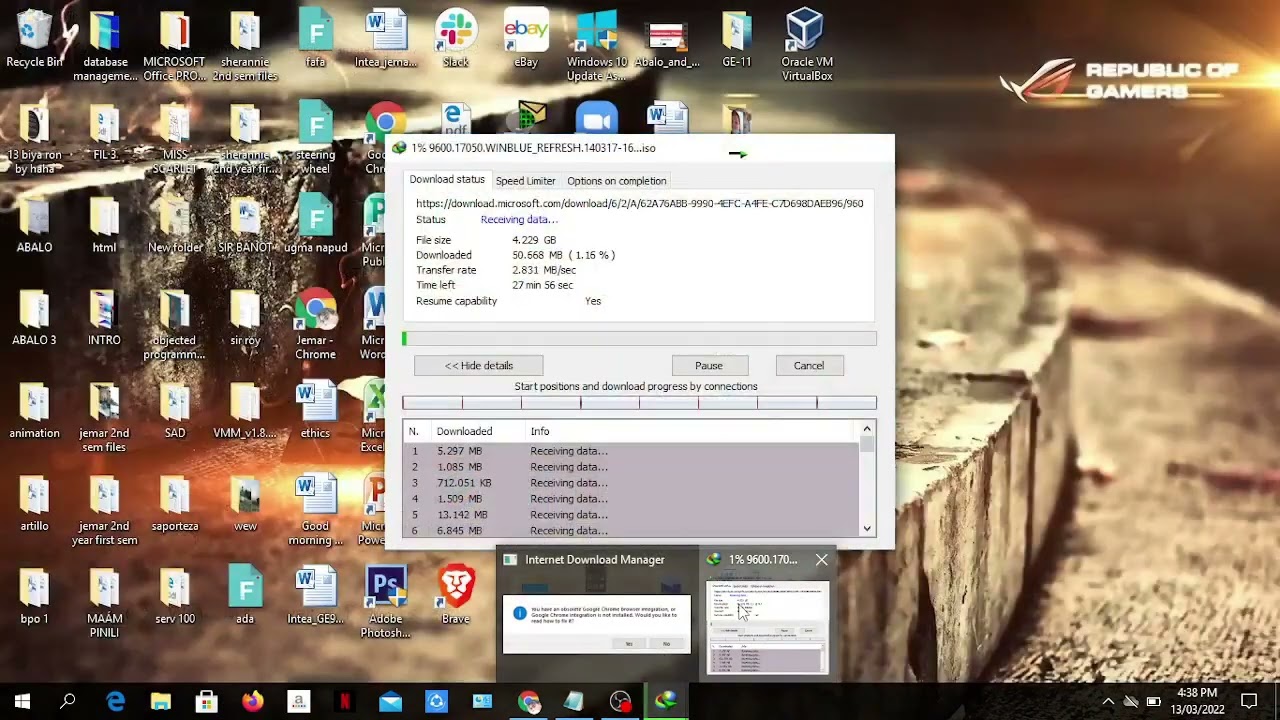Click the download URL text
This screenshot has height=720, width=1280.
(640, 204)
